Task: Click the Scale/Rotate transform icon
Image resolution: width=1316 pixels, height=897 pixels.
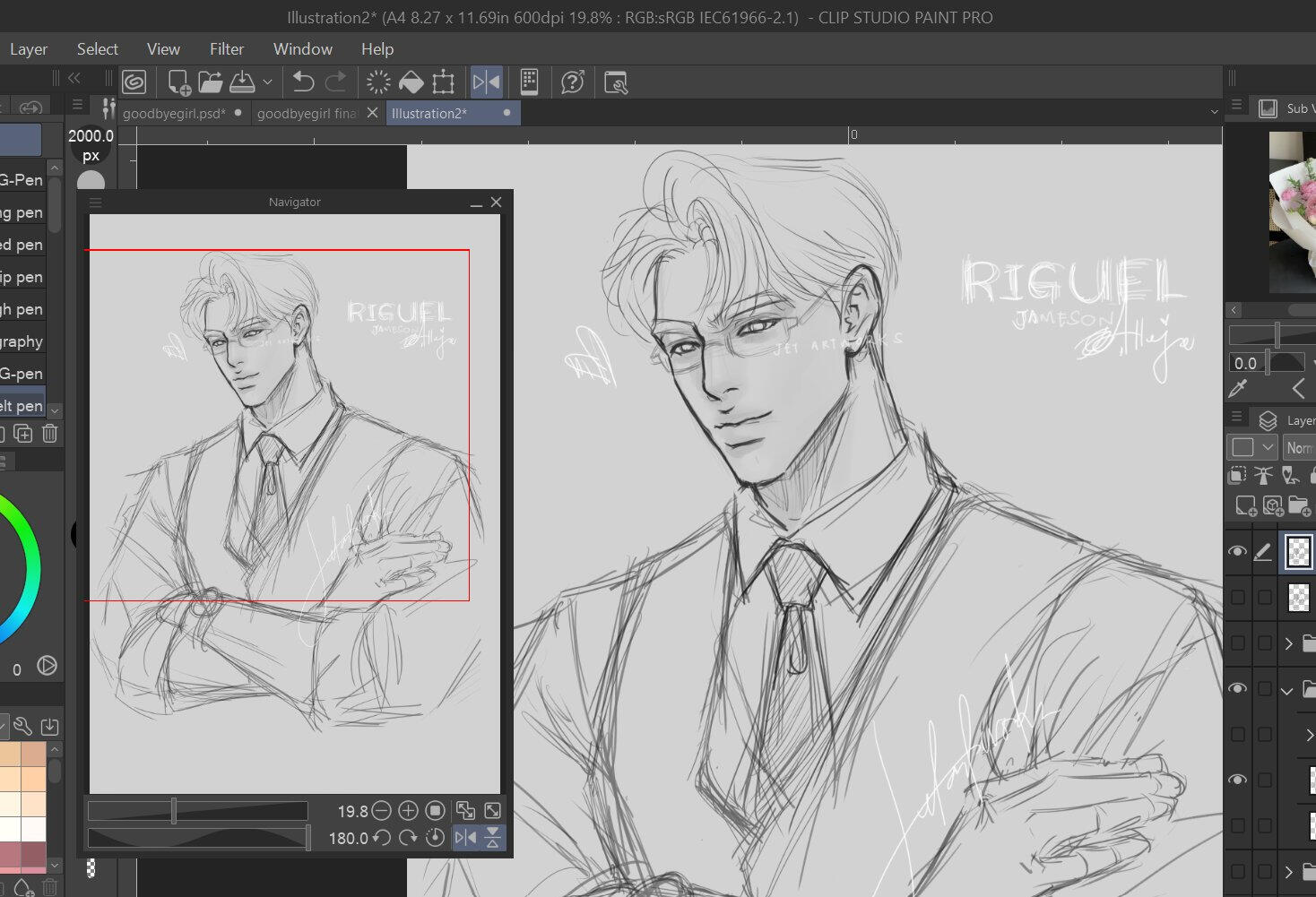Action: tap(443, 82)
